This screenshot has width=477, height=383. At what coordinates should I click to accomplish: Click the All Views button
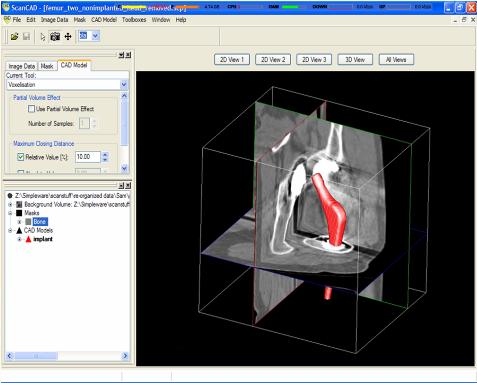[x=396, y=60]
